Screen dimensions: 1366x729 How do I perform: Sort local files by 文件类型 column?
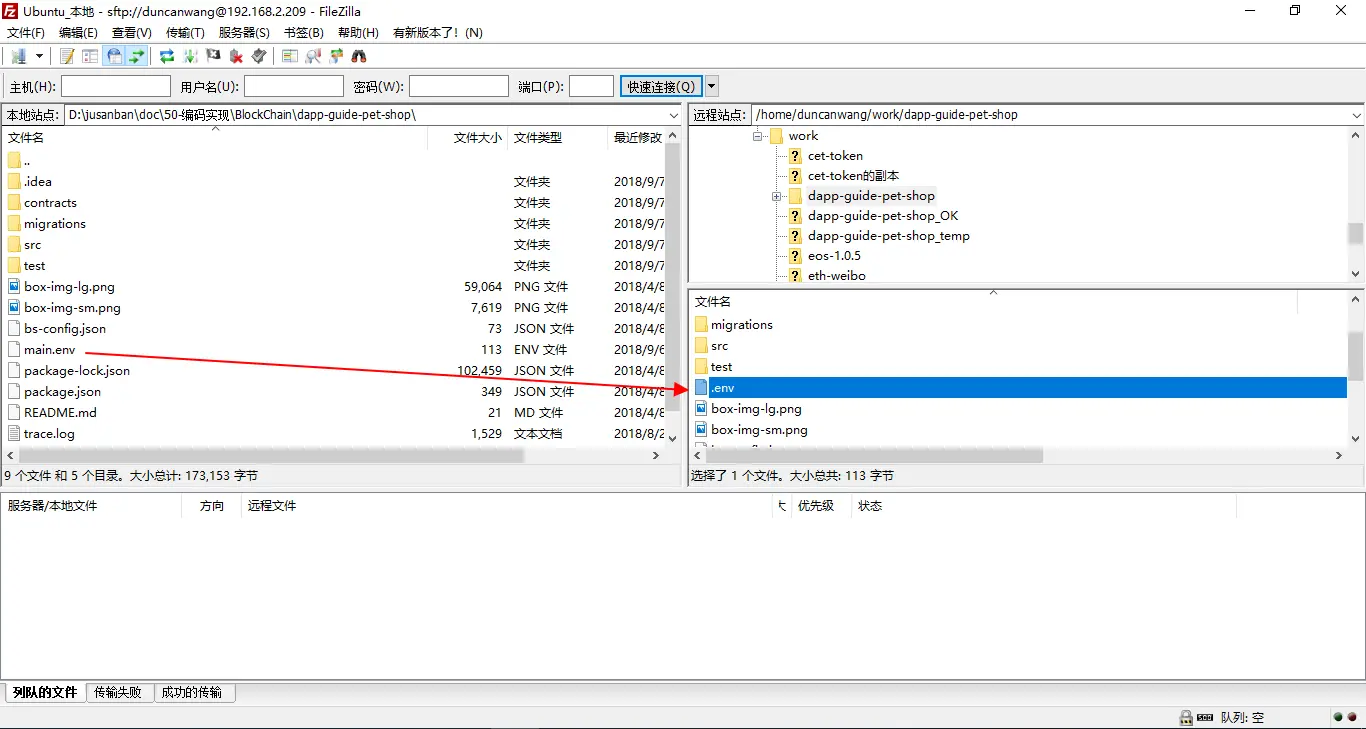557,138
